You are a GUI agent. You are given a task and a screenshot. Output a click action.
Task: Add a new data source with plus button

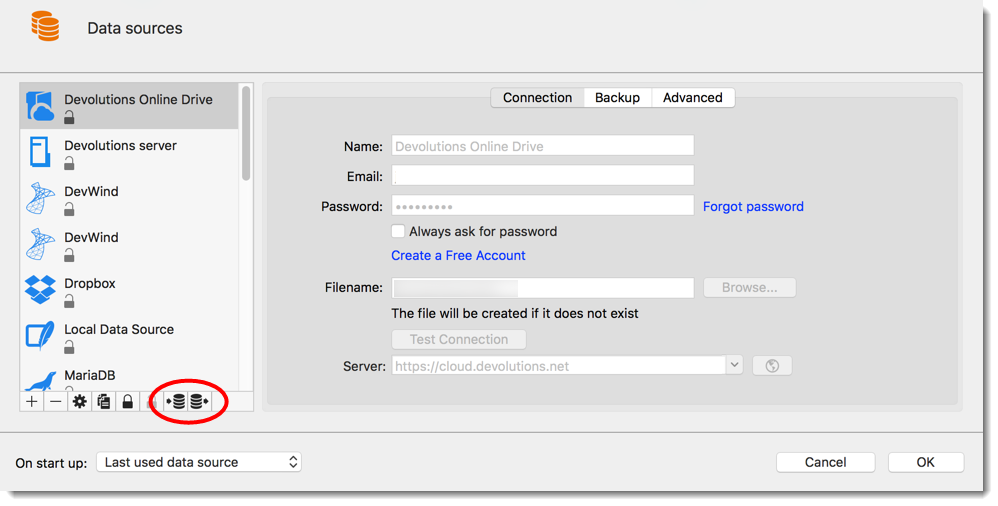(x=32, y=402)
